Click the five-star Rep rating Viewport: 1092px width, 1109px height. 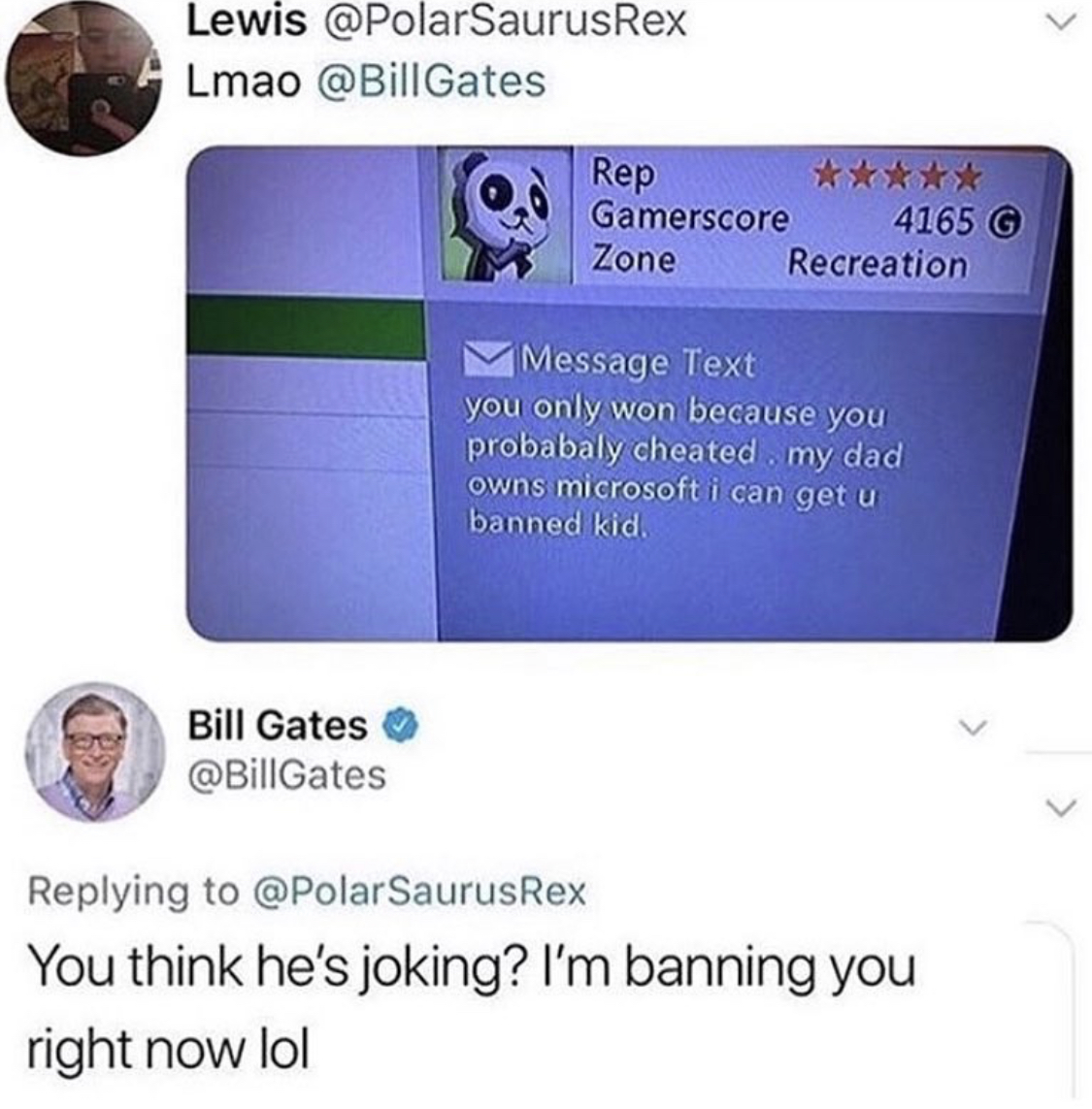897,176
